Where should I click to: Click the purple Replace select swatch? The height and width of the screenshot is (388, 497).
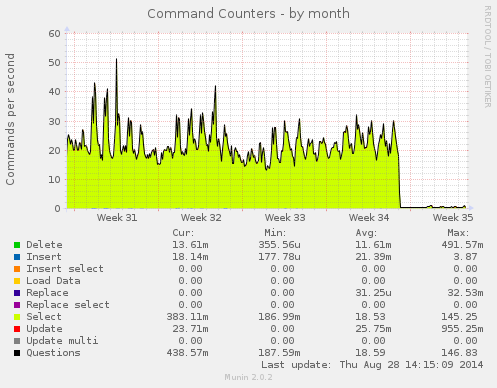point(17,305)
